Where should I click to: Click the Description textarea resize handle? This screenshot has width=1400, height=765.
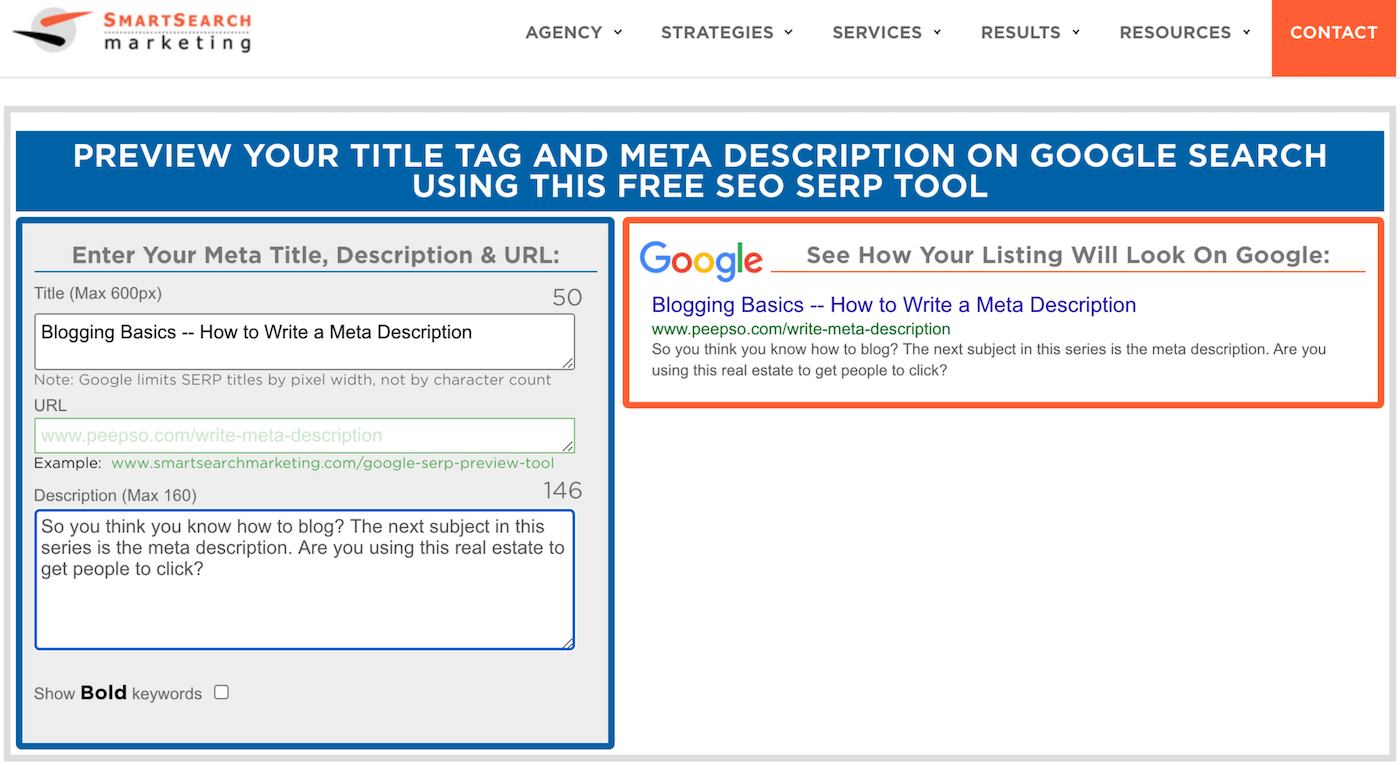tap(569, 644)
